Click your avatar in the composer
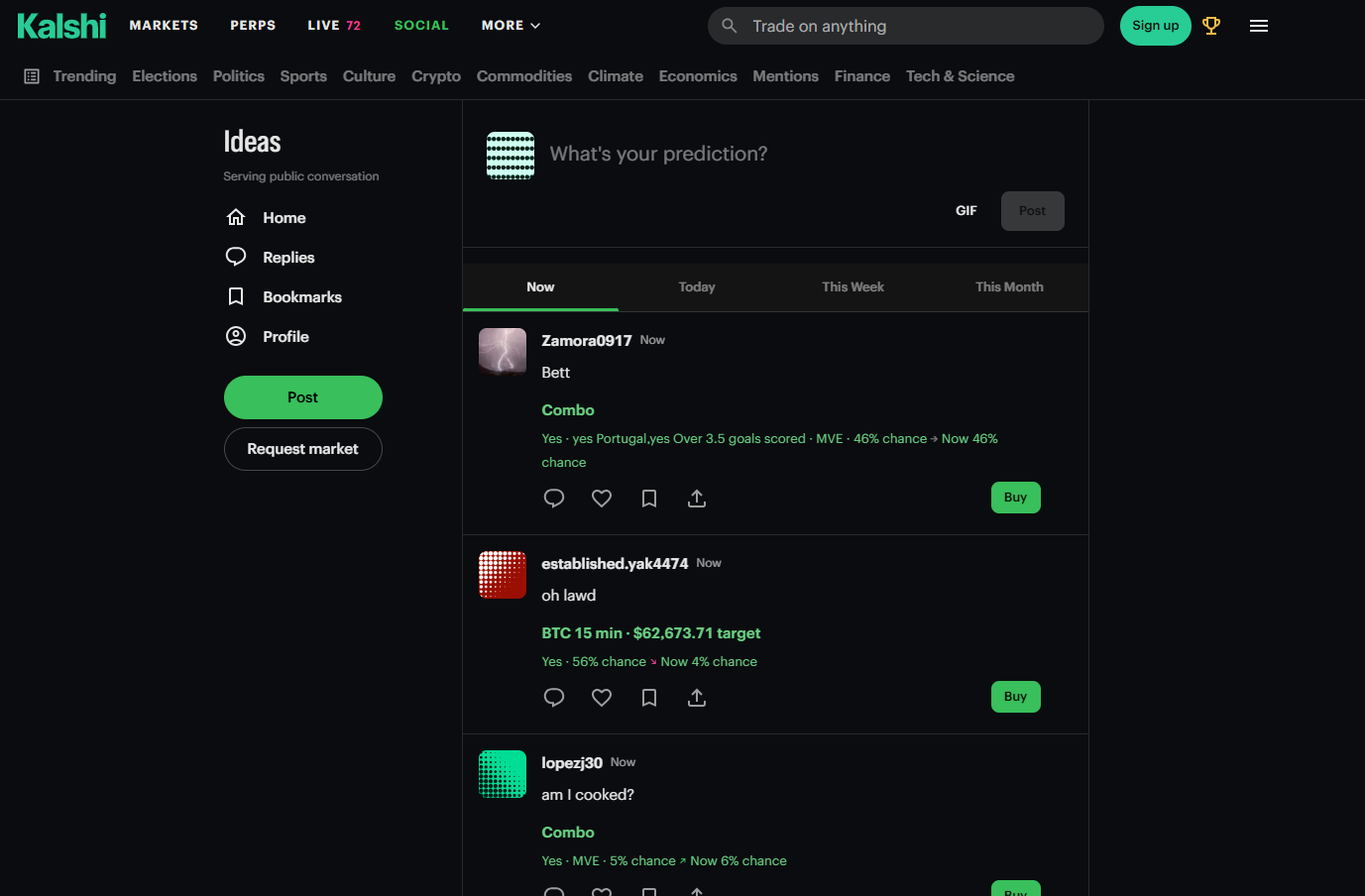1365x896 pixels. pos(511,156)
